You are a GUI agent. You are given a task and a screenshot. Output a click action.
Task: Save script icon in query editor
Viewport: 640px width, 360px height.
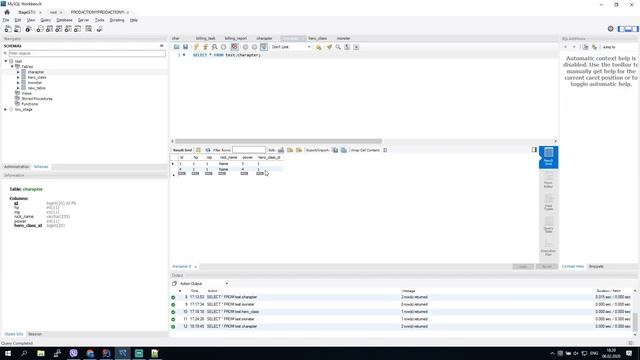pos(185,47)
